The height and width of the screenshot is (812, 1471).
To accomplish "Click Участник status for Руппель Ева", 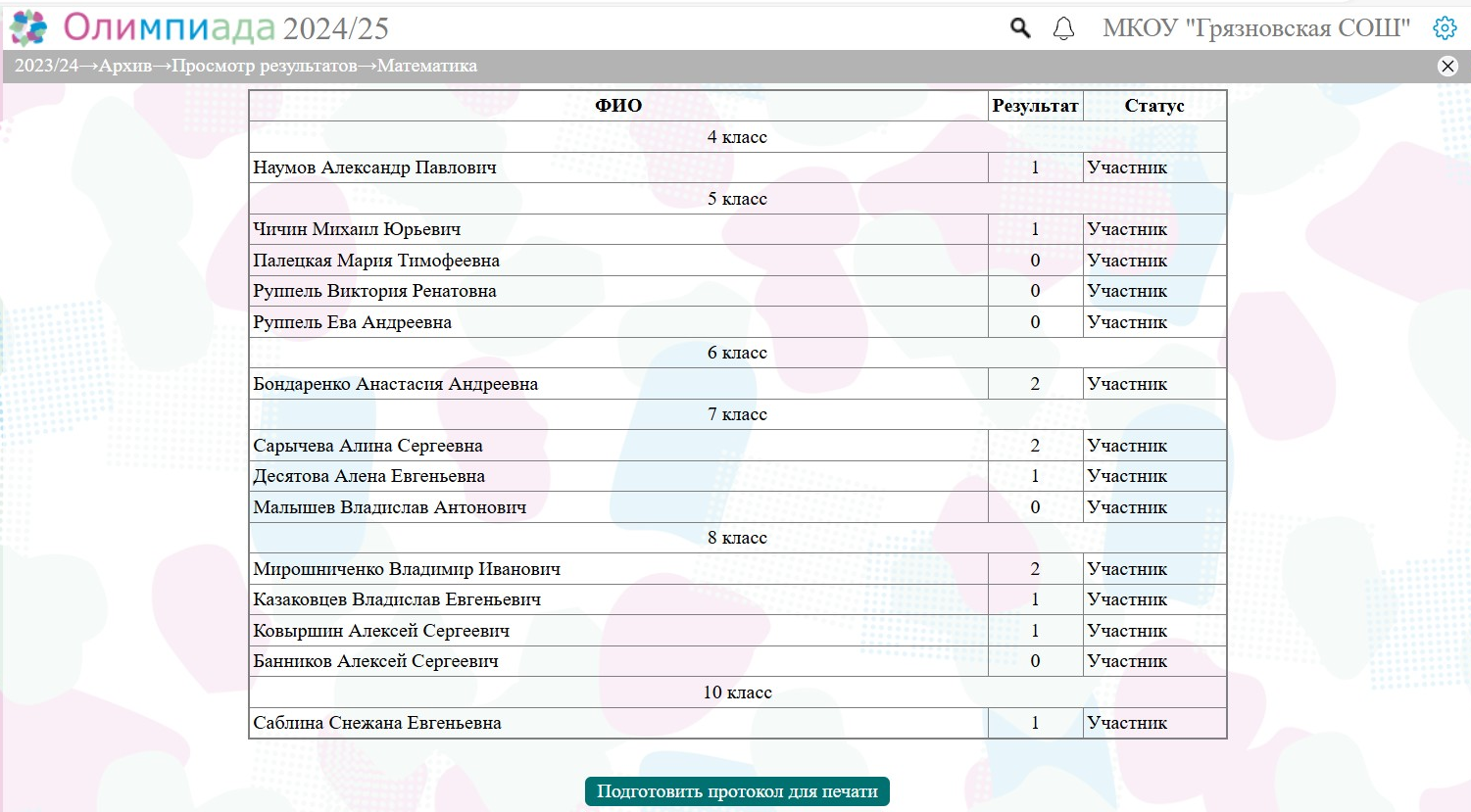I will tap(1127, 322).
